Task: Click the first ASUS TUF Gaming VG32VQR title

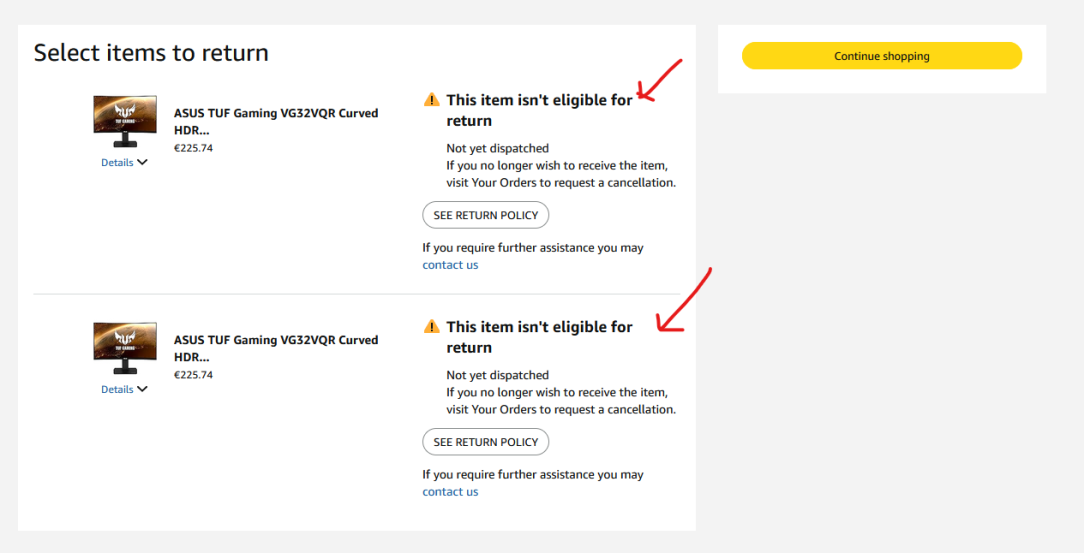Action: pyautogui.click(x=276, y=121)
